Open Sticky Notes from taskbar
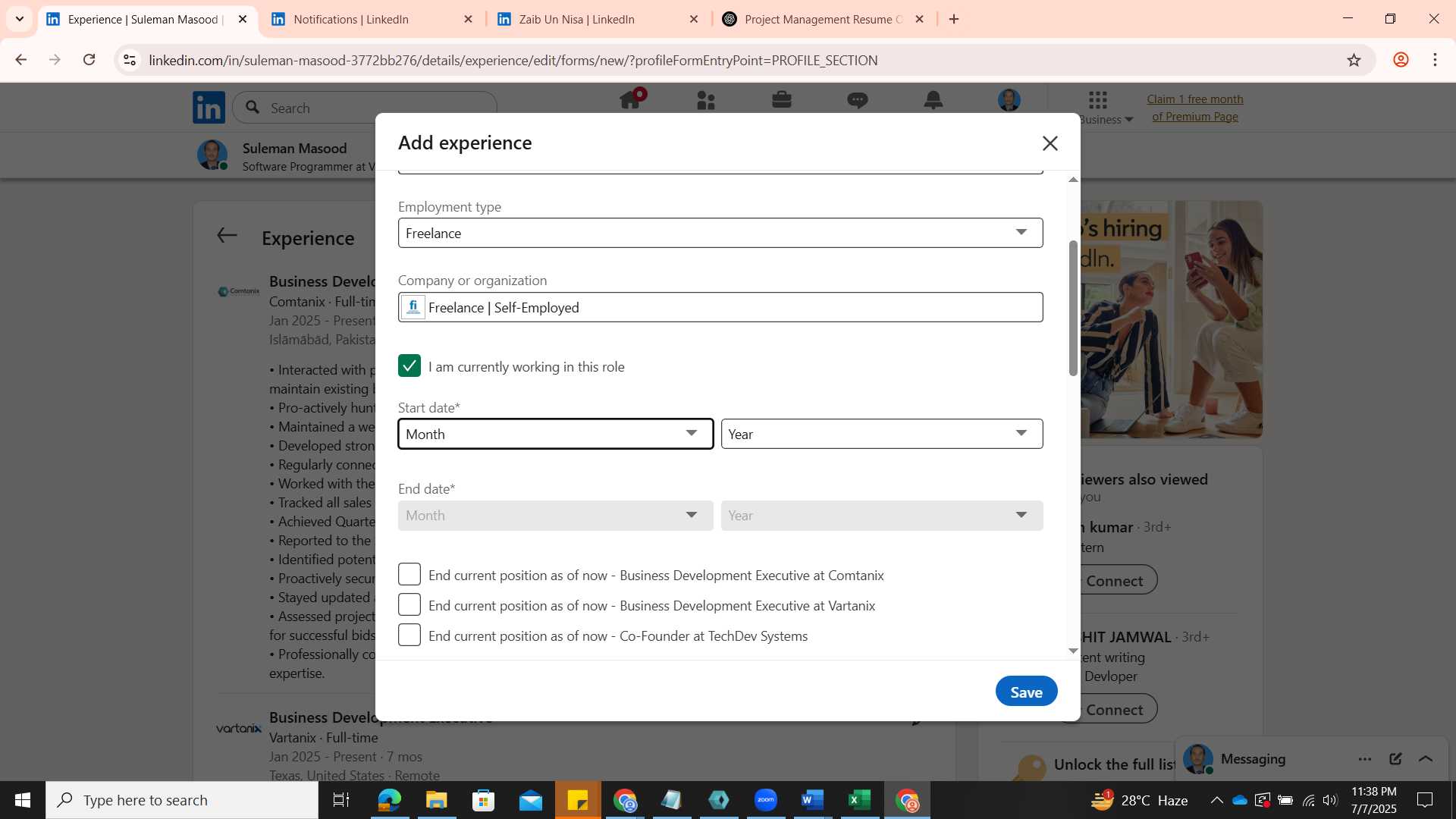Image resolution: width=1456 pixels, height=819 pixels. coord(578,800)
